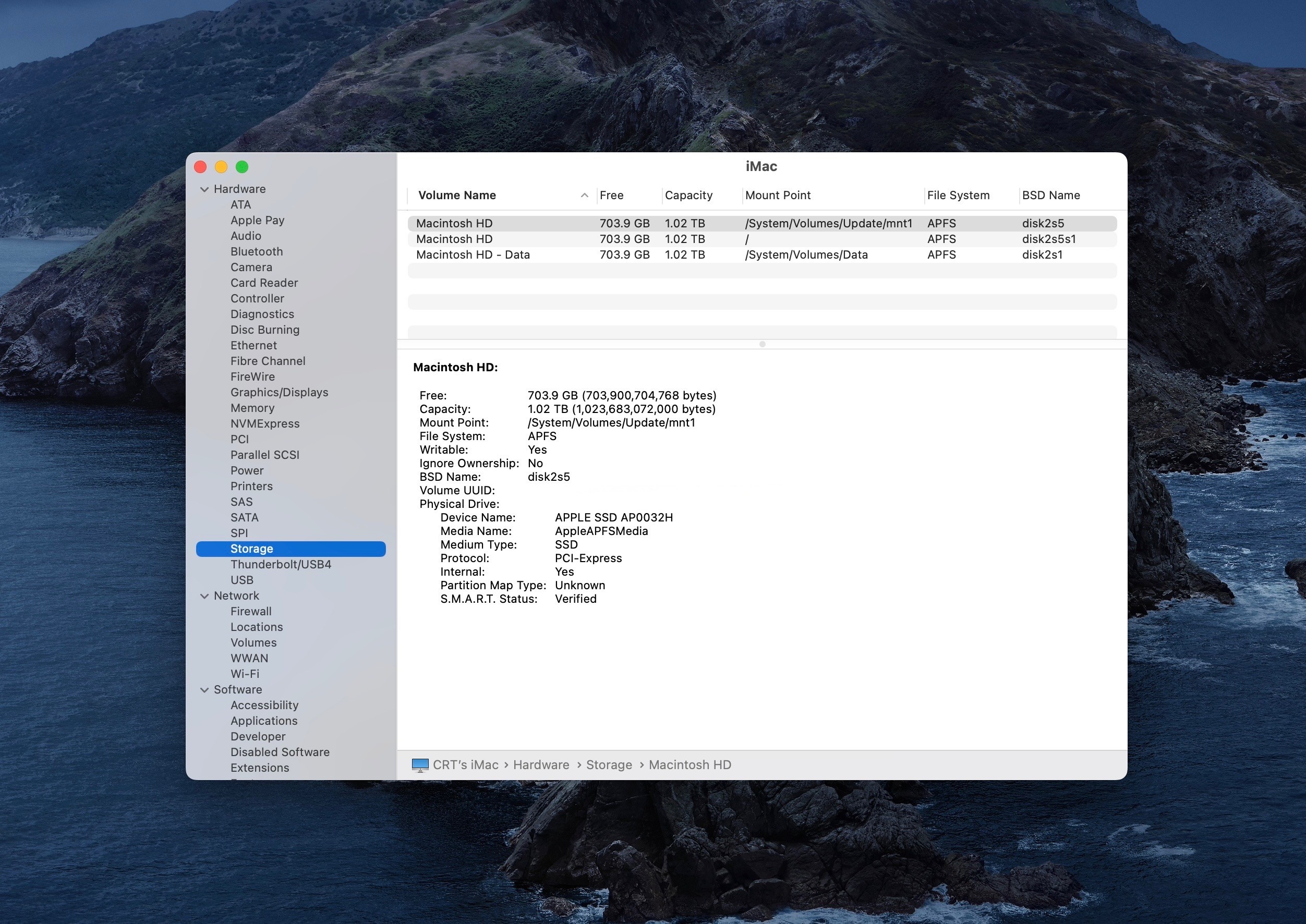Select the ATA sidebar item
The height and width of the screenshot is (924, 1306).
[241, 205]
